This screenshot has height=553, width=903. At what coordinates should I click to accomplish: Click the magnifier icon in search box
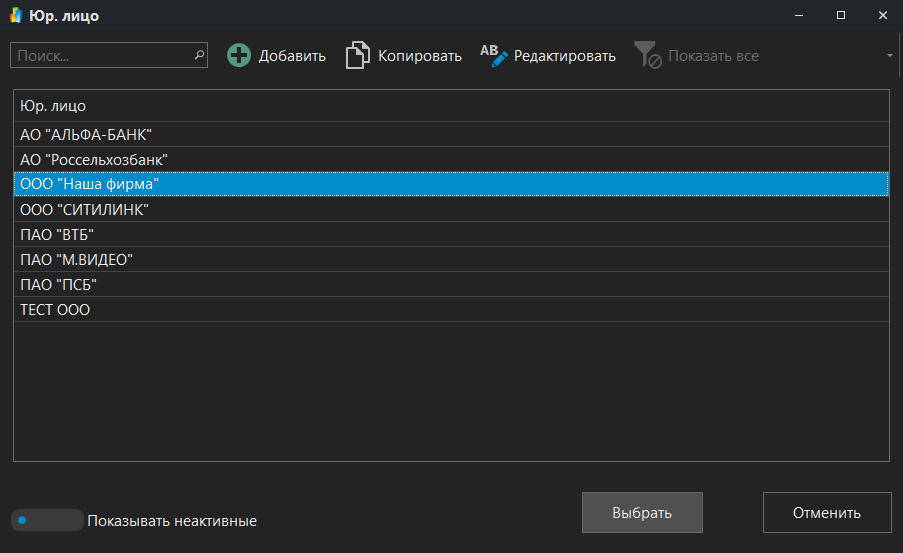[x=198, y=56]
